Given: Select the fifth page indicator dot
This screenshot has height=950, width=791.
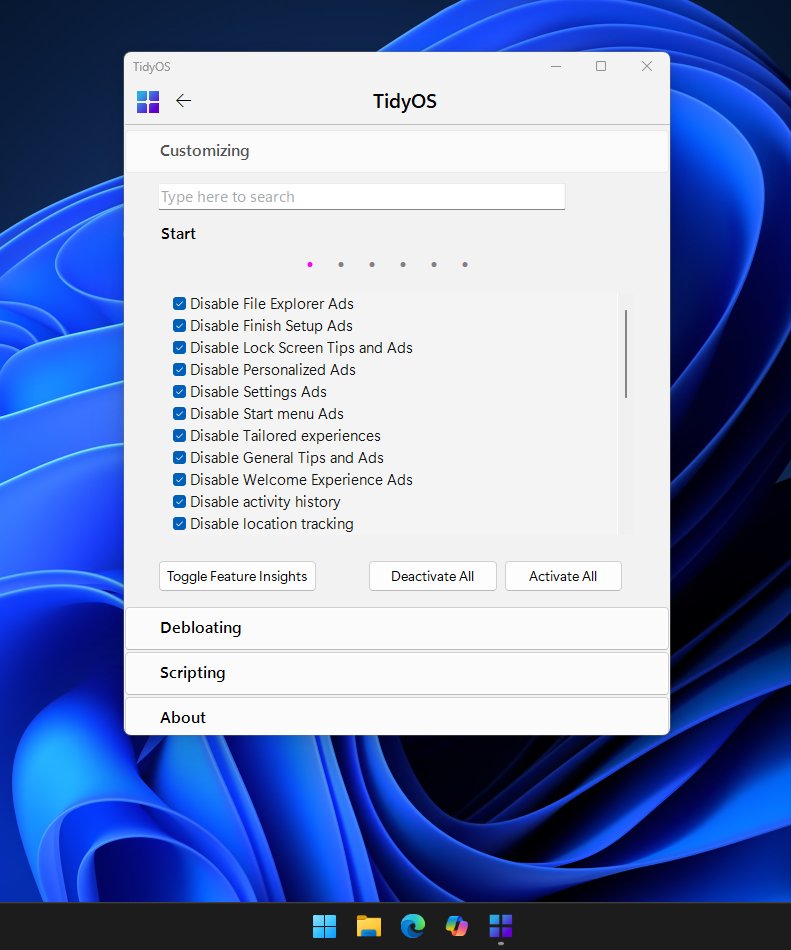Looking at the screenshot, I should [434, 265].
